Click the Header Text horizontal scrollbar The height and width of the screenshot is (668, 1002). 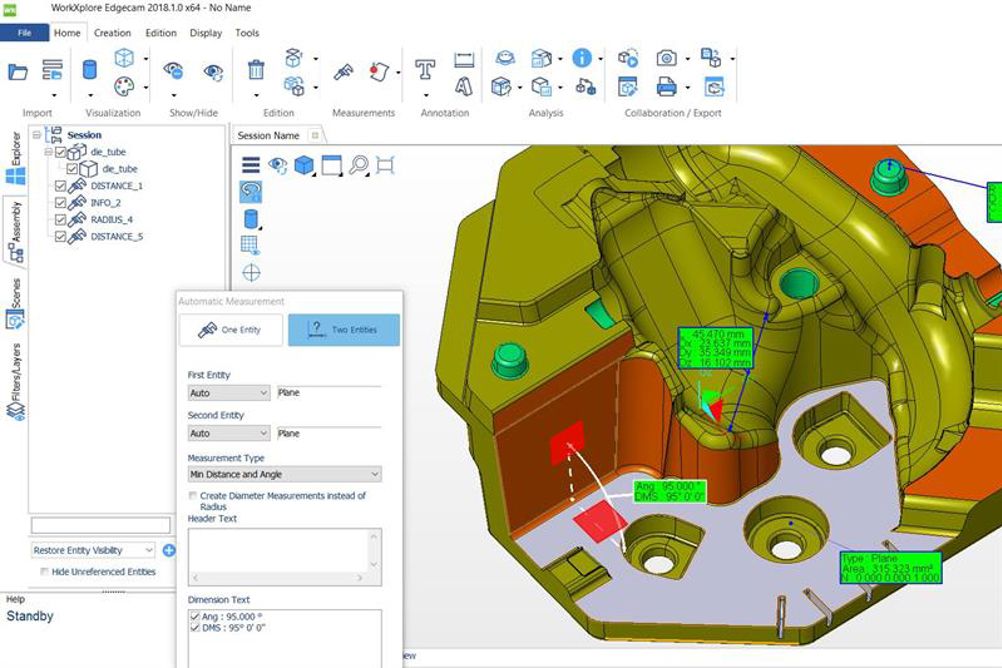click(x=279, y=578)
